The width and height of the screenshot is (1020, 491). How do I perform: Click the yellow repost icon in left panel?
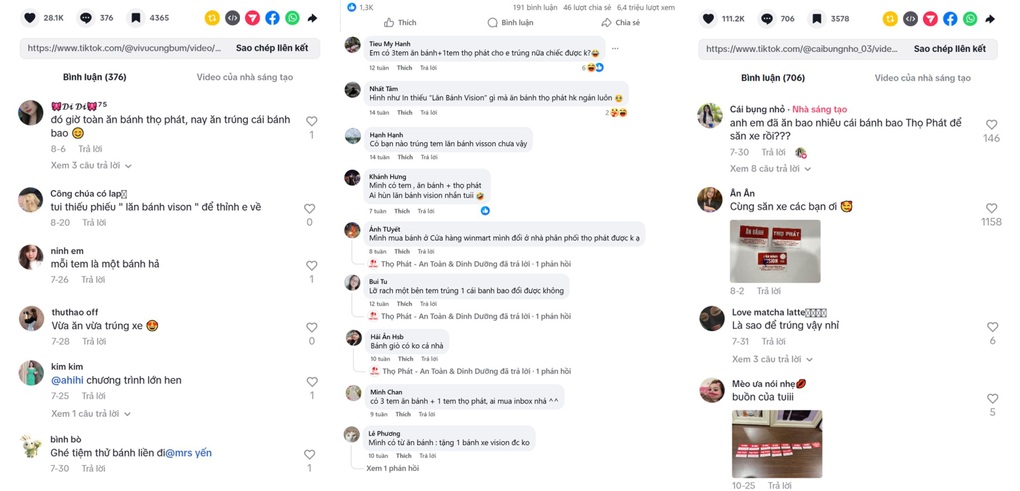tap(212, 18)
